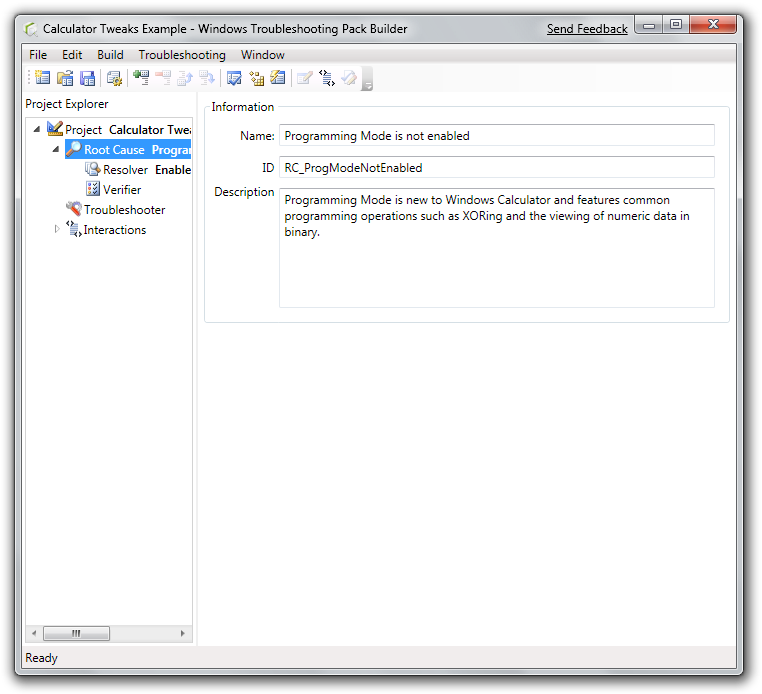Viewport: 762px width, 694px height.
Task: Click the Verifier checklist icon
Action: [93, 189]
